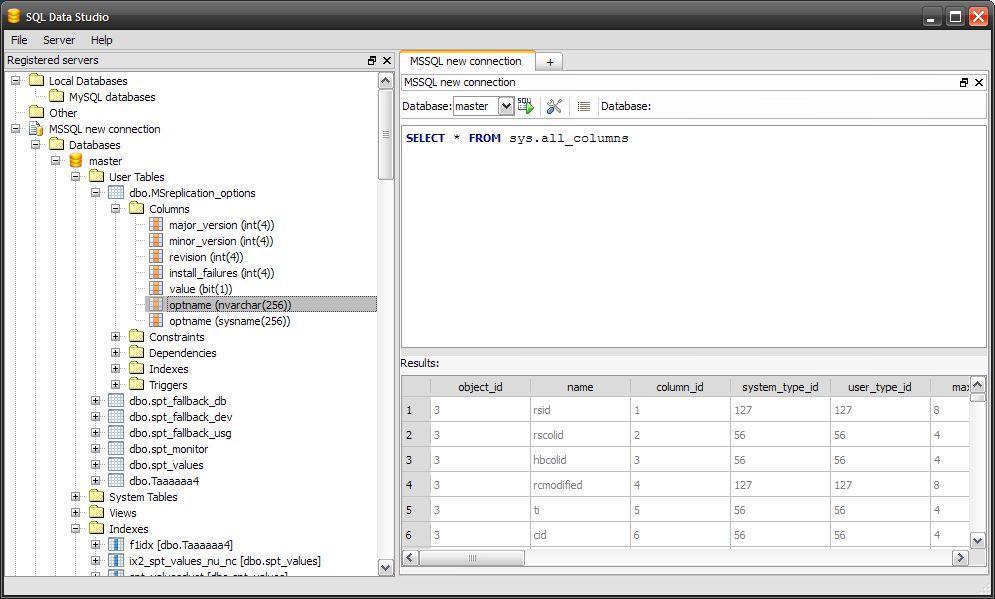Run the SQL query with execute icon
The width and height of the screenshot is (995, 599).
click(x=525, y=106)
